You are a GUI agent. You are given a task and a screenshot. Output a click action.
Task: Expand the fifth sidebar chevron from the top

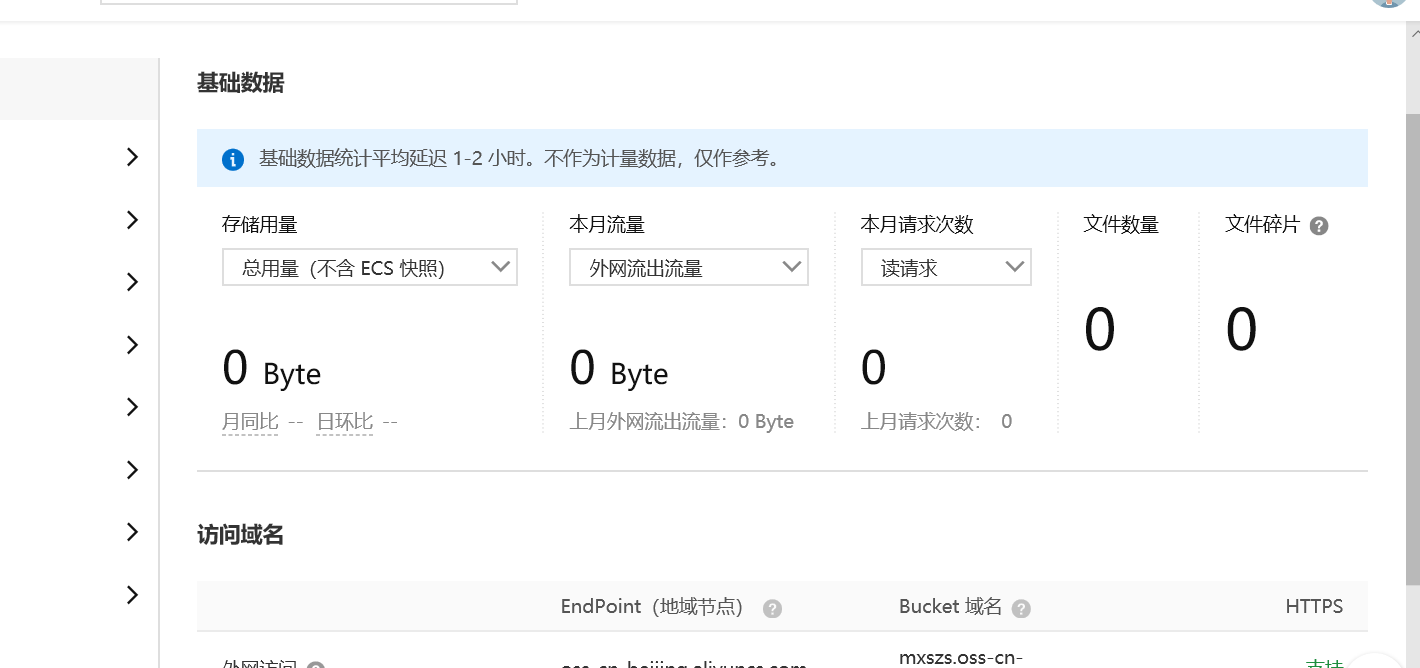(x=132, y=407)
